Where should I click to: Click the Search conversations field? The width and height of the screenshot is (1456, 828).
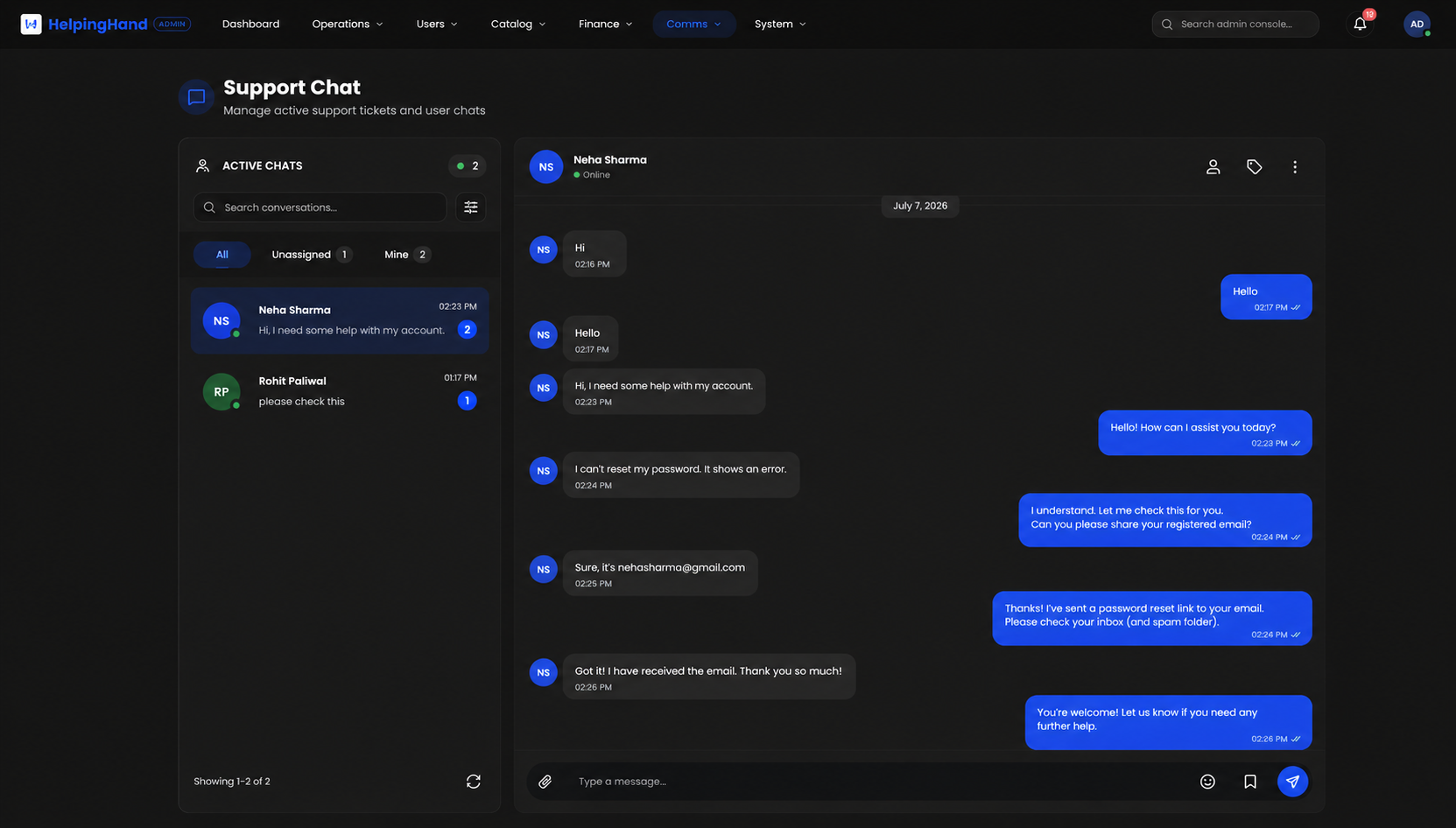tap(320, 207)
